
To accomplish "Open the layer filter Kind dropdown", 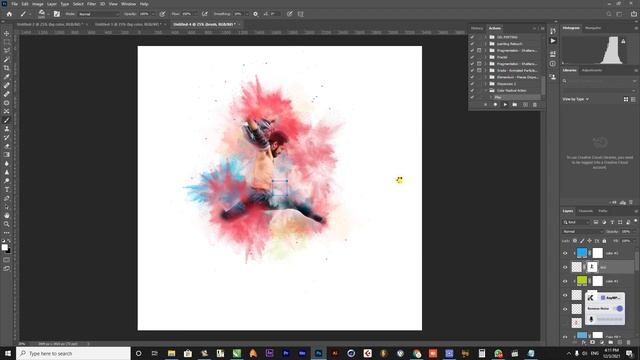I will pyautogui.click(x=576, y=222).
